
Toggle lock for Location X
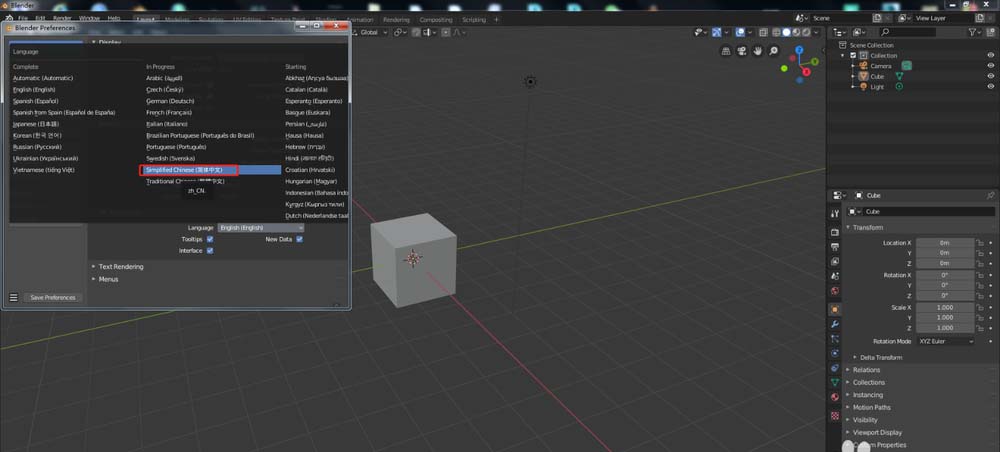click(980, 243)
